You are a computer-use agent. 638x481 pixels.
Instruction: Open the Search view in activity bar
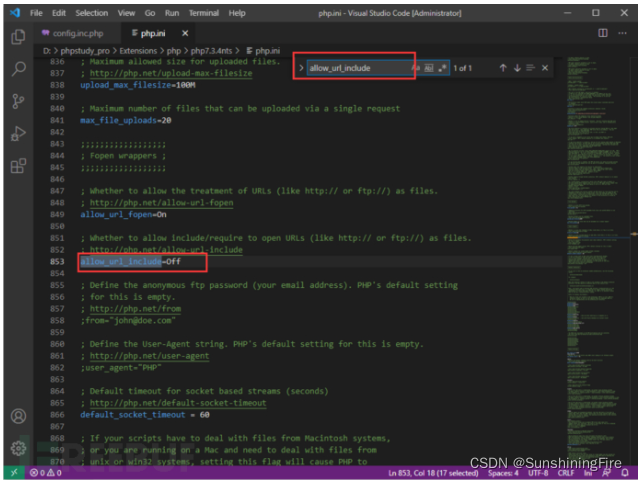click(18, 69)
